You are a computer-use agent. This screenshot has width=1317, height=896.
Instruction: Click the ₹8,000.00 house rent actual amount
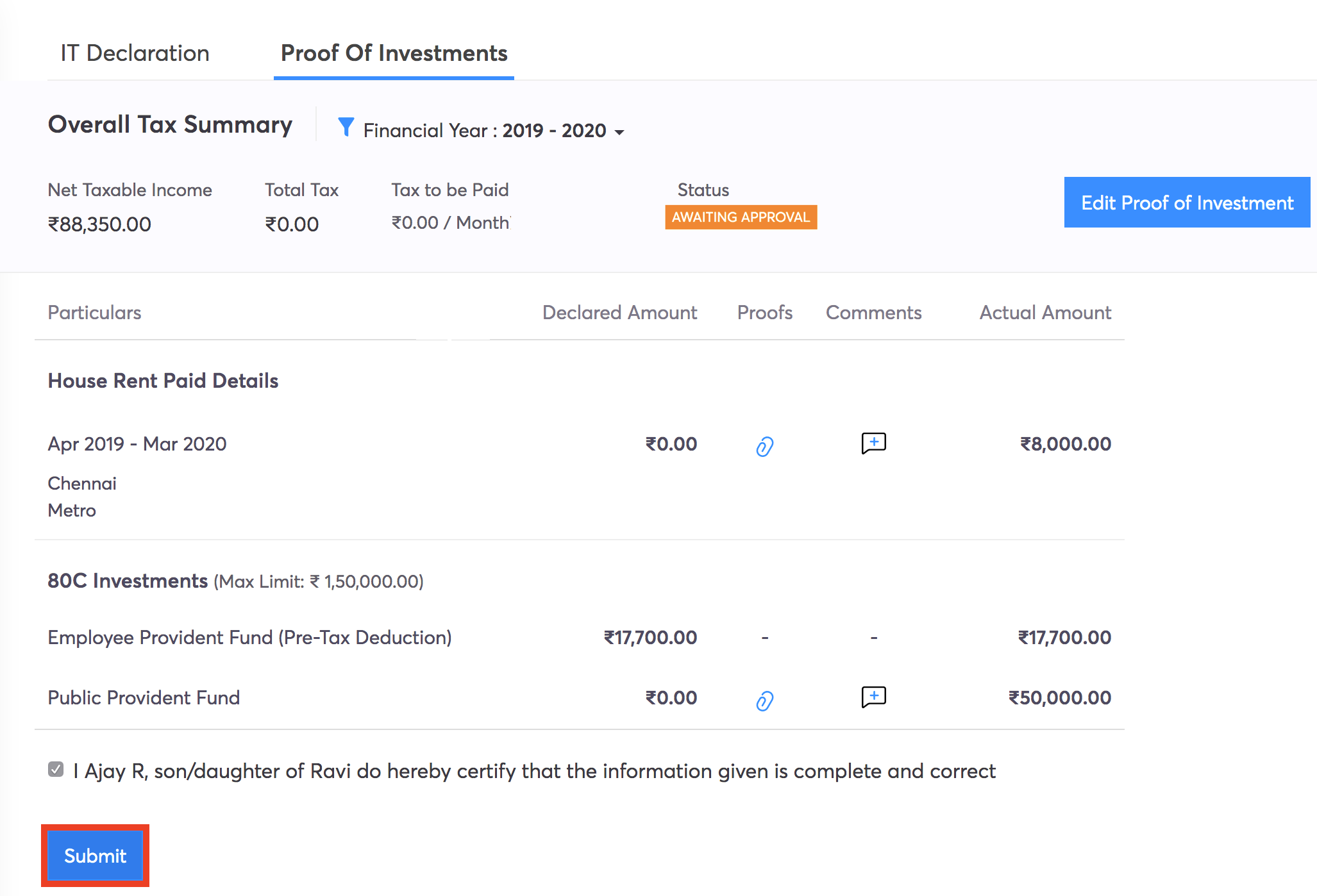[x=1065, y=444]
